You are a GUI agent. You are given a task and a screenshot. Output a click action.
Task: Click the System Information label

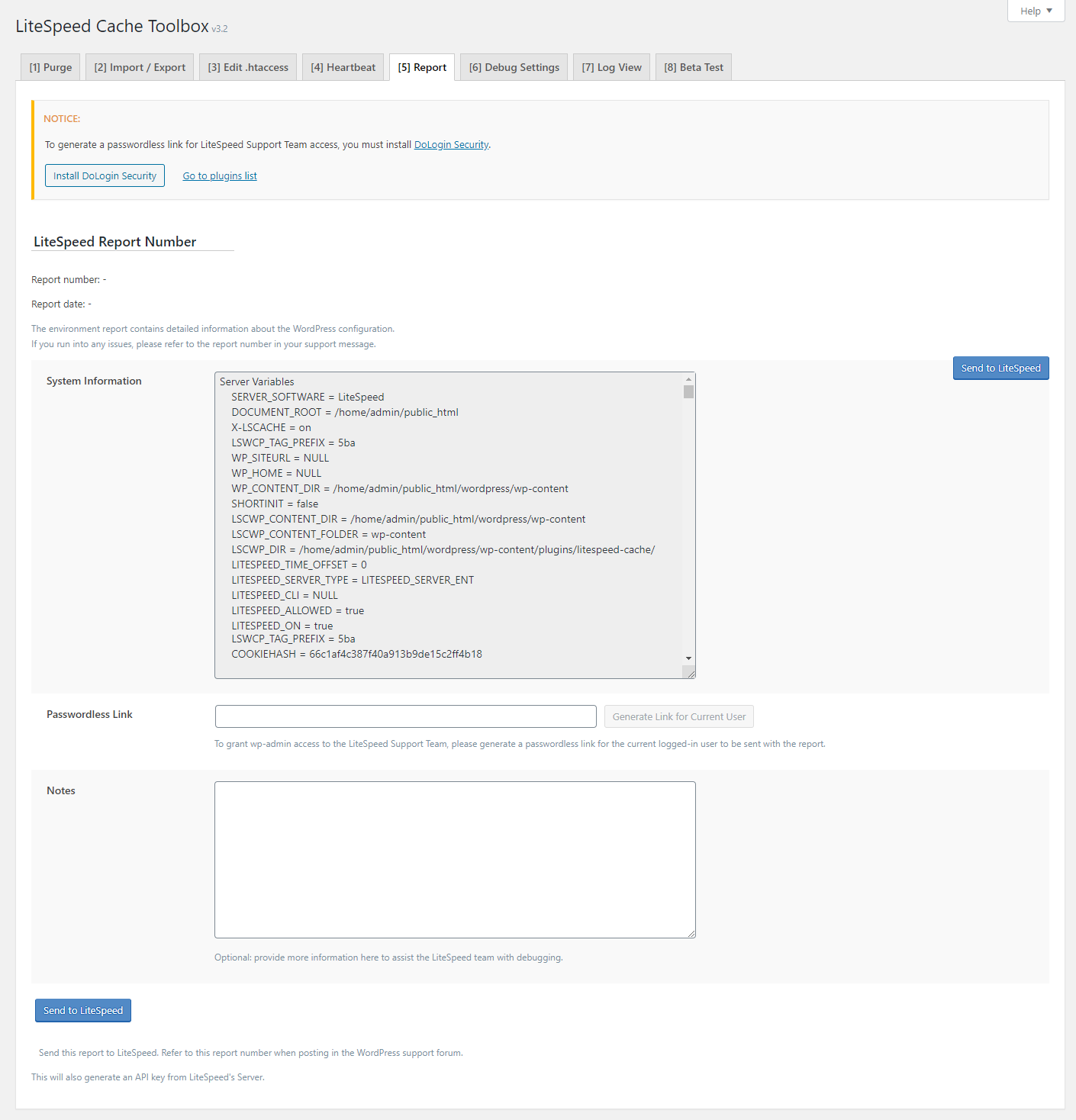point(94,381)
